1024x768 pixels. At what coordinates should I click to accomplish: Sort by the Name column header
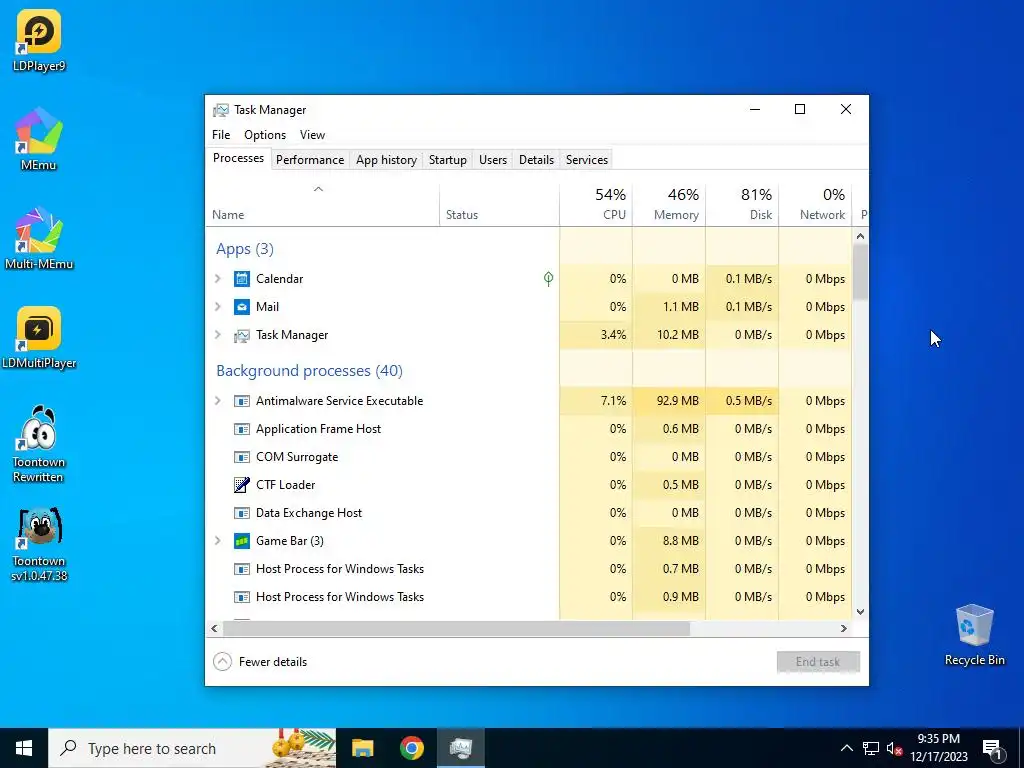pyautogui.click(x=323, y=204)
